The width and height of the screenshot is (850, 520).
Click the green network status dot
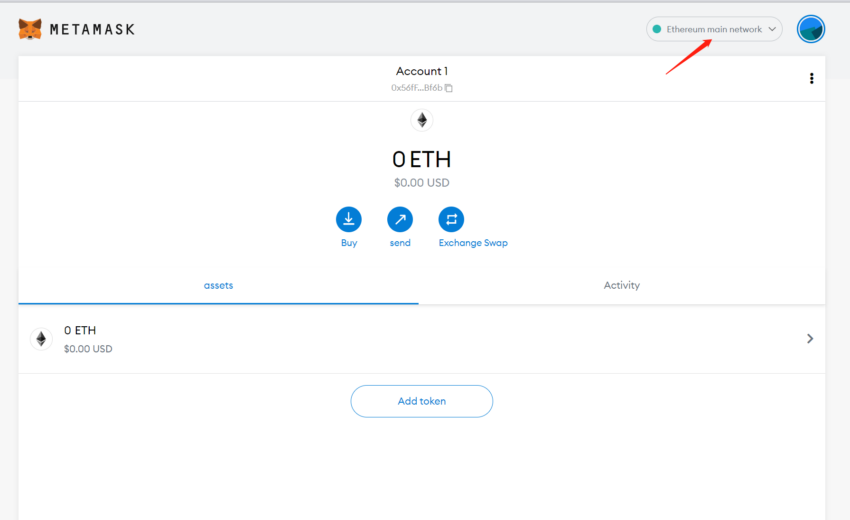point(656,29)
